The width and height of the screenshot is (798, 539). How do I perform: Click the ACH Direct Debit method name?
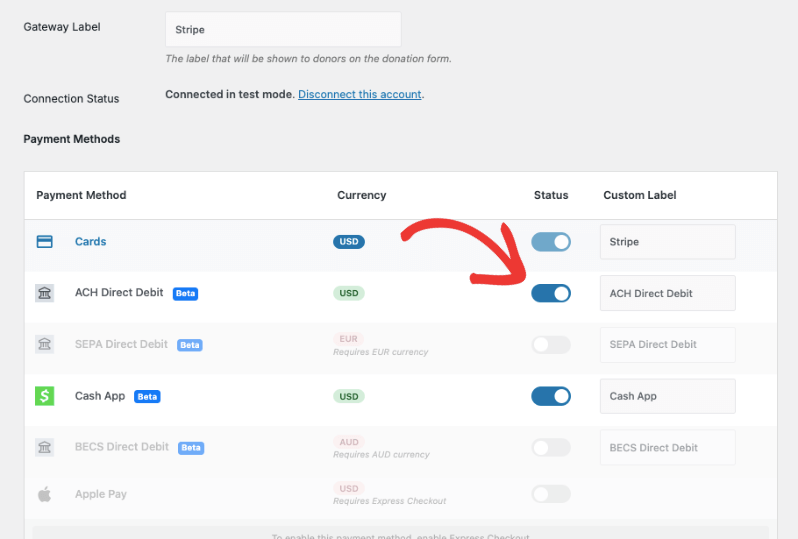[x=119, y=293]
